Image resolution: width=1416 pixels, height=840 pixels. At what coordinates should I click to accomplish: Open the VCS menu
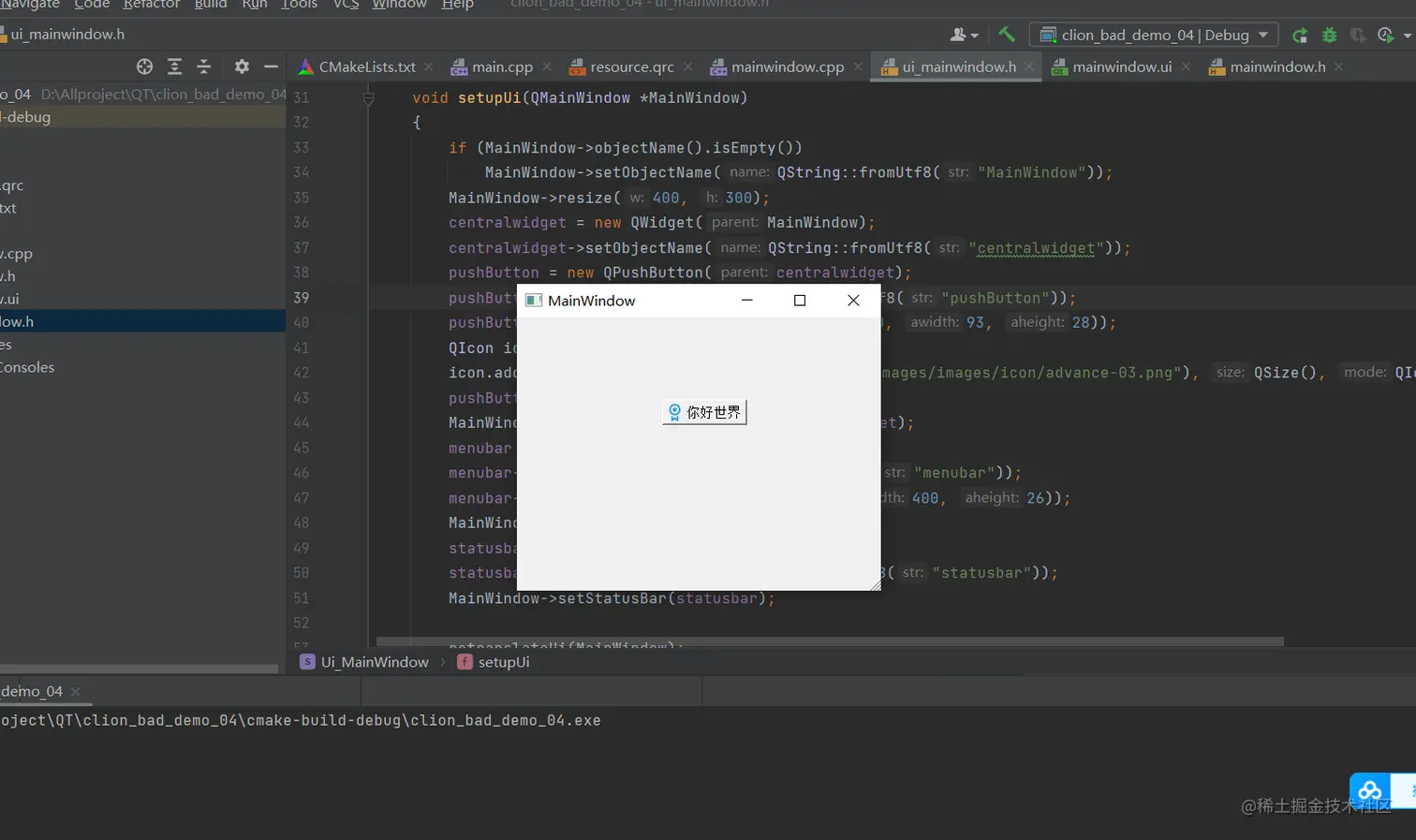pos(346,5)
